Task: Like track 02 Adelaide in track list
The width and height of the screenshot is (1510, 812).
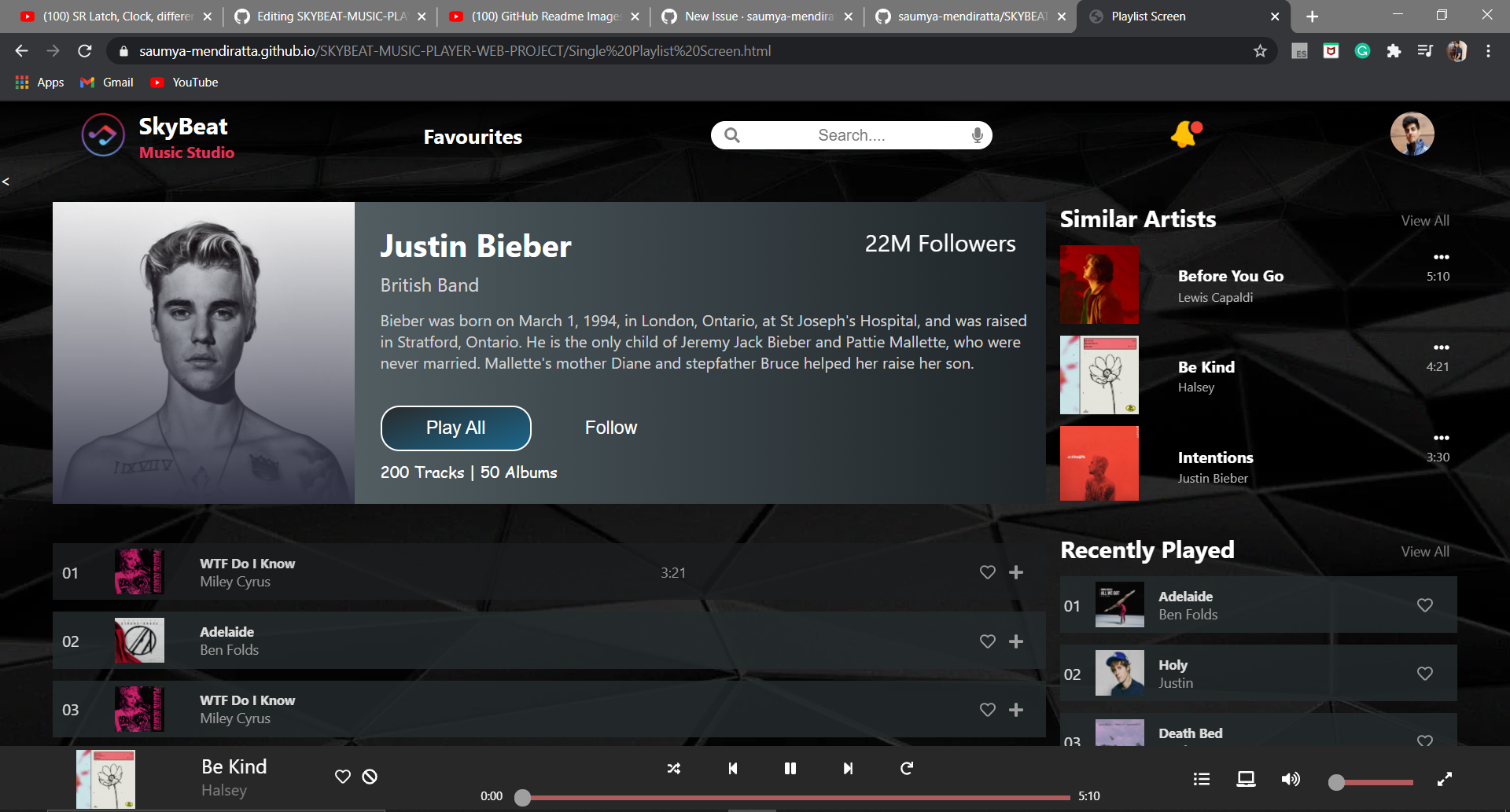Action: (988, 641)
